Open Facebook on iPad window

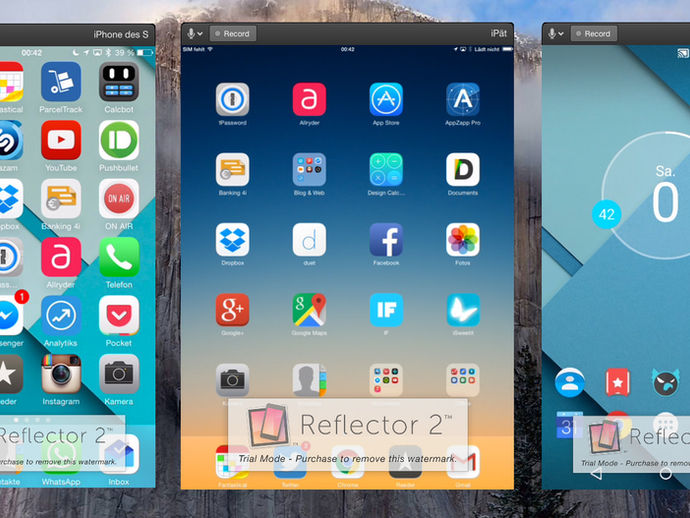click(386, 240)
